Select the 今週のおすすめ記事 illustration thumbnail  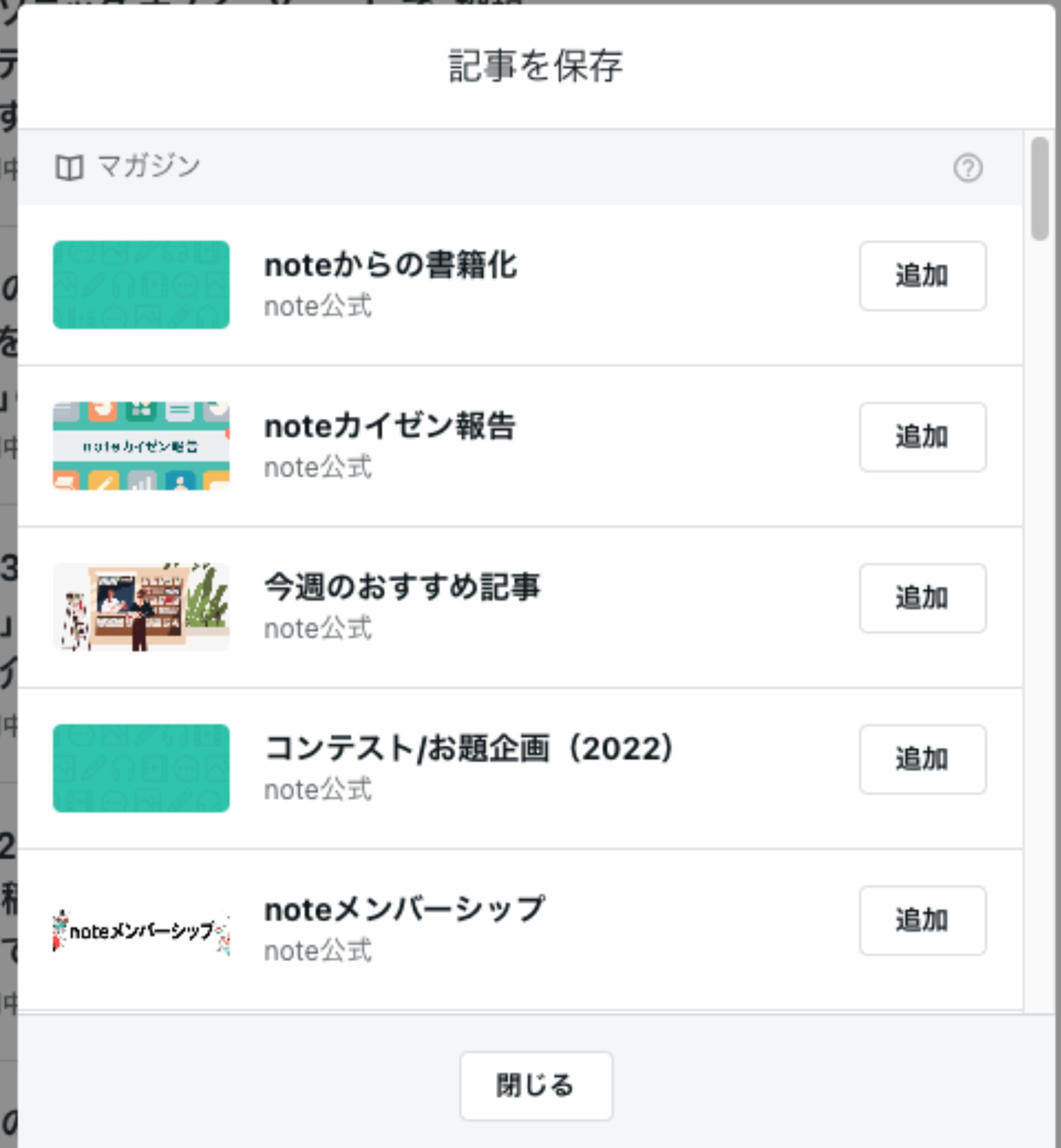[141, 607]
